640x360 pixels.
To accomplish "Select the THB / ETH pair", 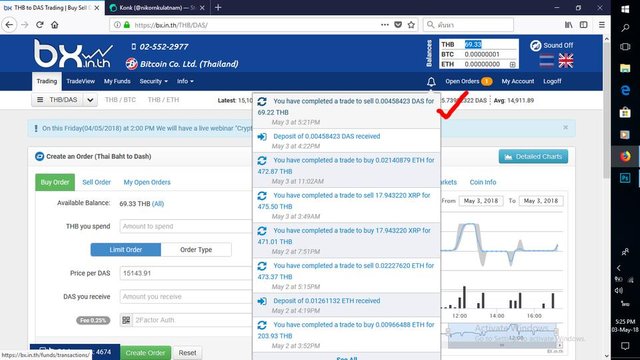I will (163, 100).
